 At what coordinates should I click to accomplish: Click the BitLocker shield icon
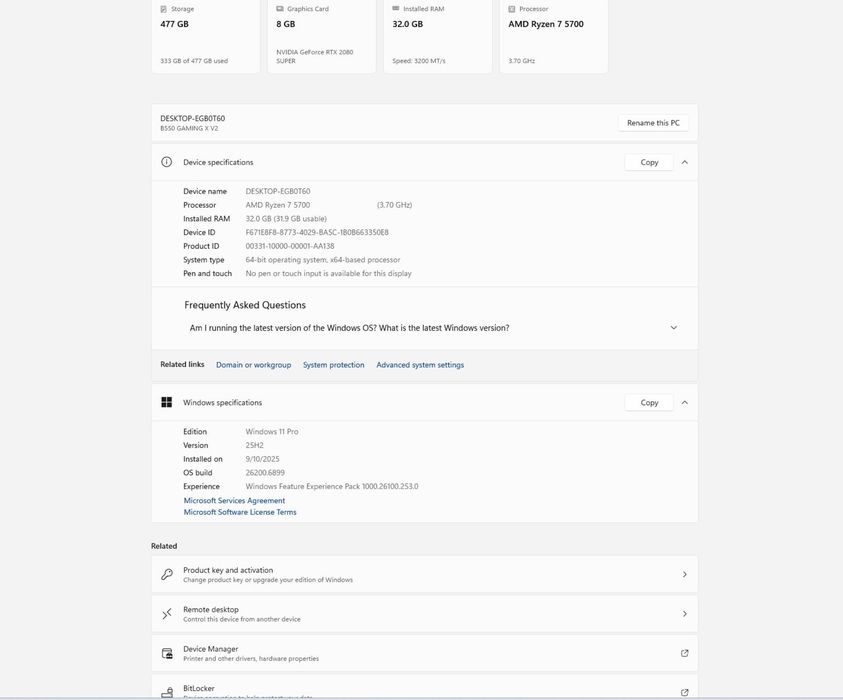[x=167, y=691]
